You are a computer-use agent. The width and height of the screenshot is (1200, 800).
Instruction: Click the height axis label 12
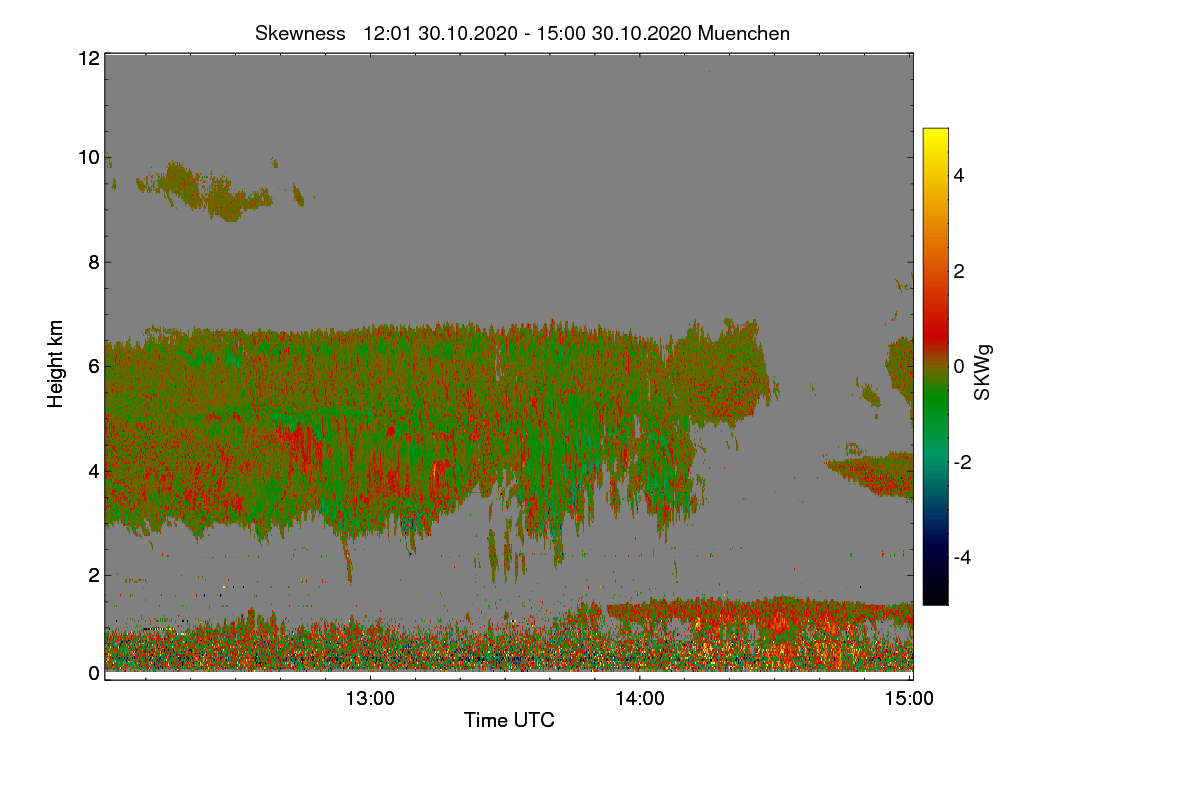(88, 58)
